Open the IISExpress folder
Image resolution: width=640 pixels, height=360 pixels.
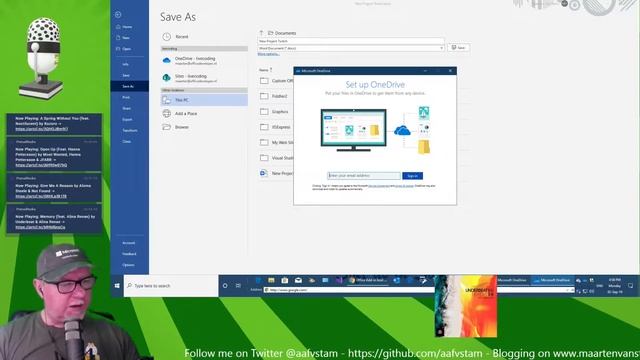click(276, 127)
